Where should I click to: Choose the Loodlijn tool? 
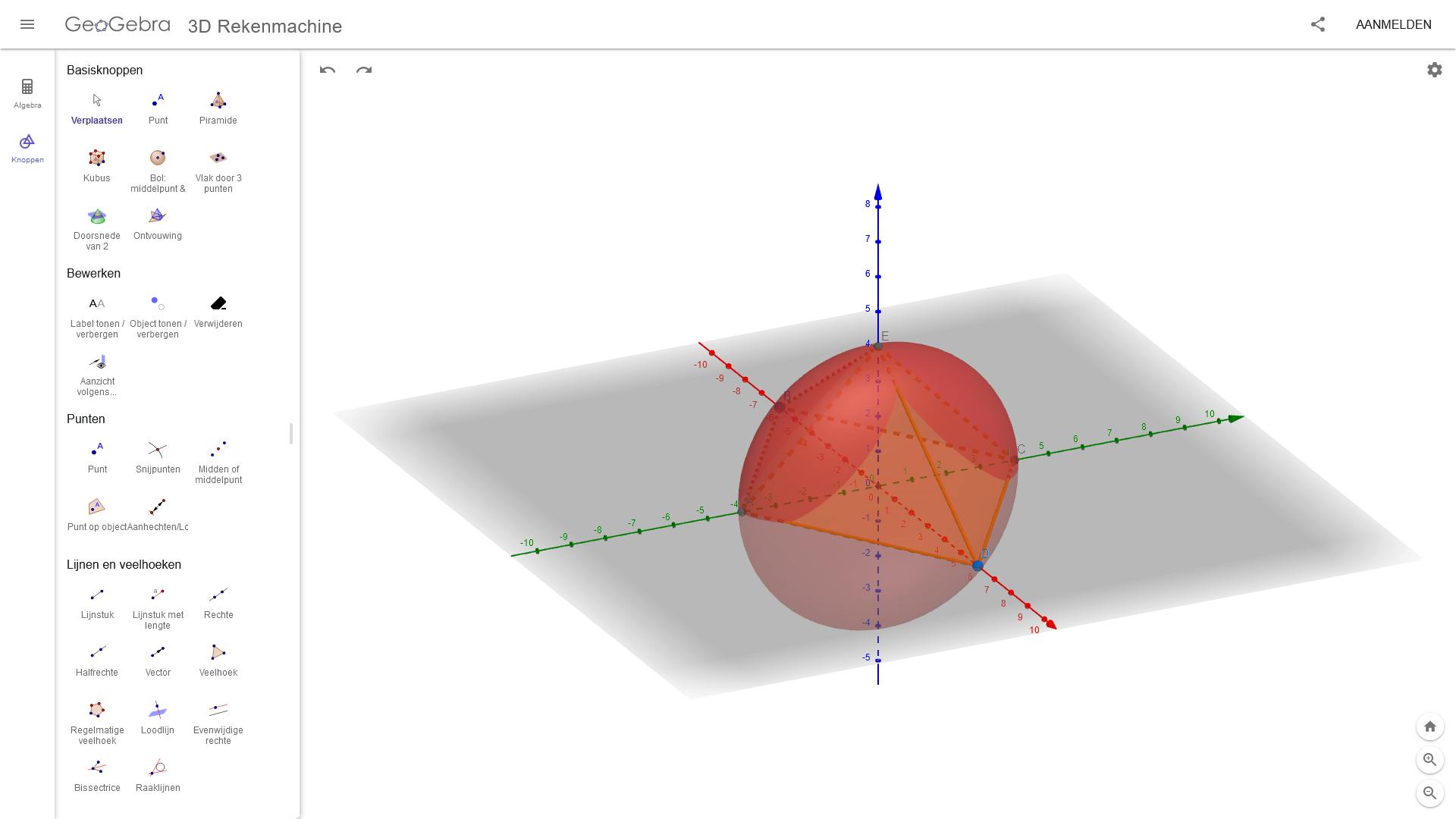(x=158, y=718)
